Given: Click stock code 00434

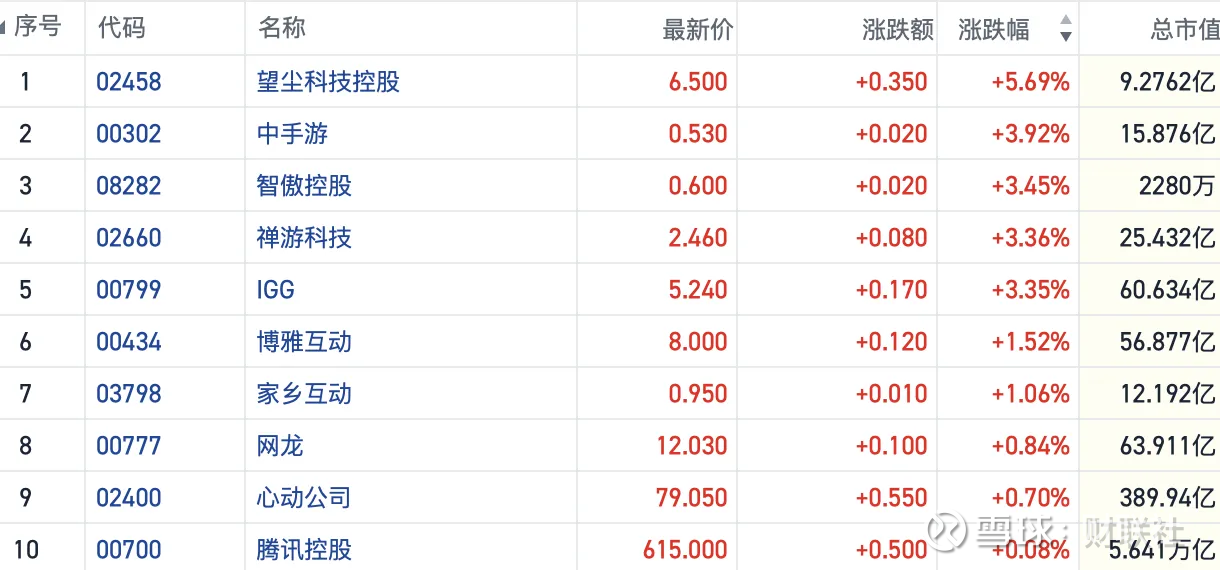Looking at the screenshot, I should tap(129, 341).
